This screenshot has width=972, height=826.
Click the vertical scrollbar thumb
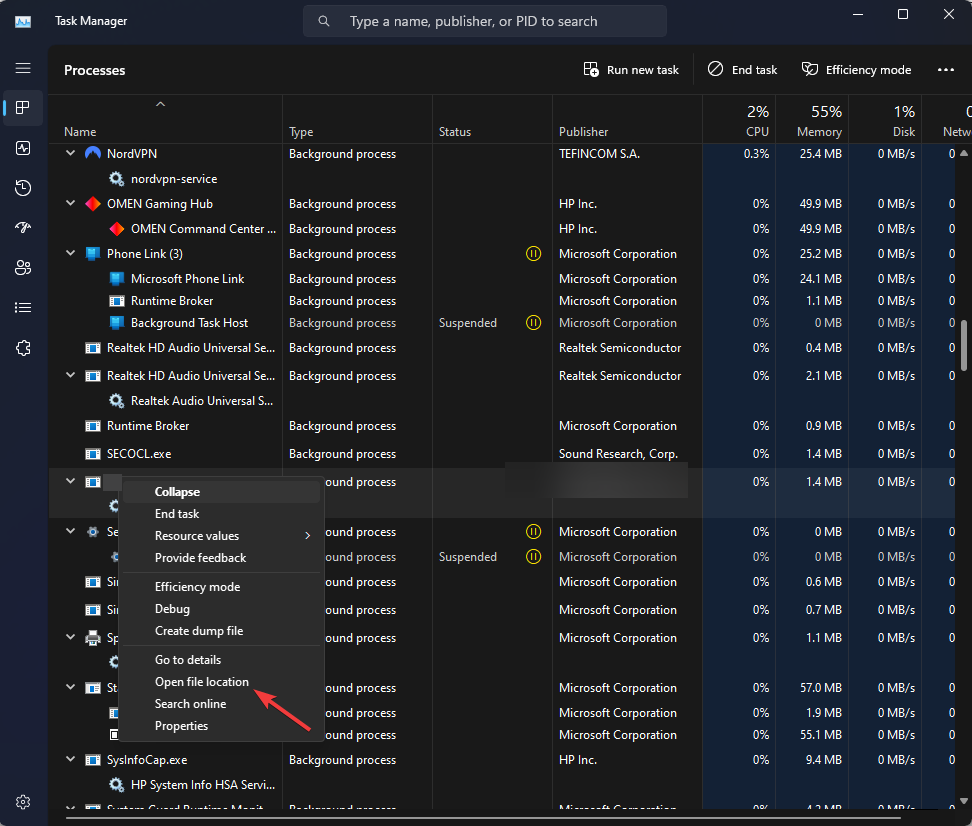pos(964,345)
